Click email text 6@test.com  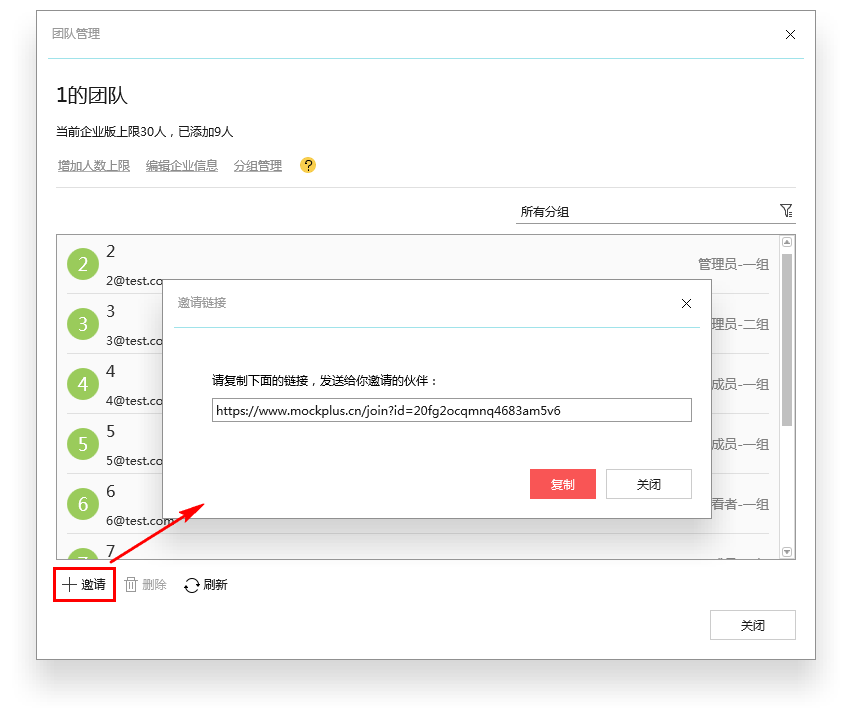tap(140, 521)
